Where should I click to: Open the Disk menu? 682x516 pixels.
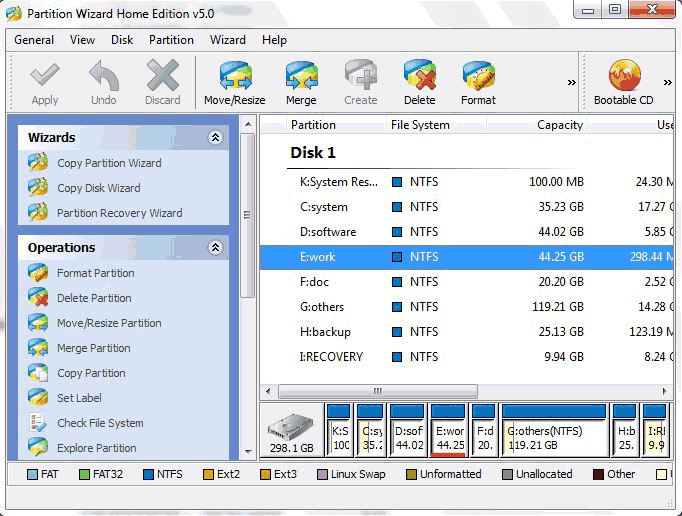[122, 40]
